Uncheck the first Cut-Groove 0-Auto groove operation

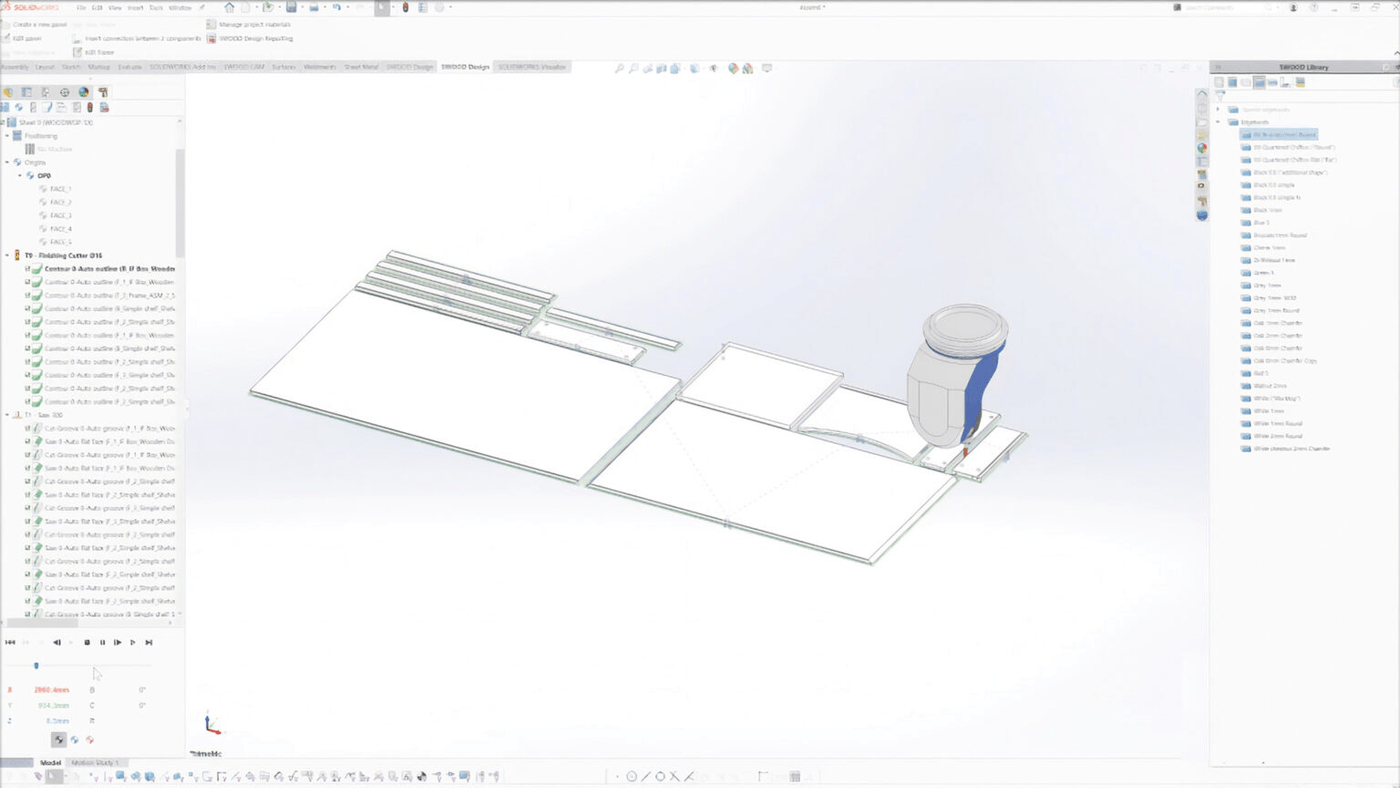(x=28, y=428)
